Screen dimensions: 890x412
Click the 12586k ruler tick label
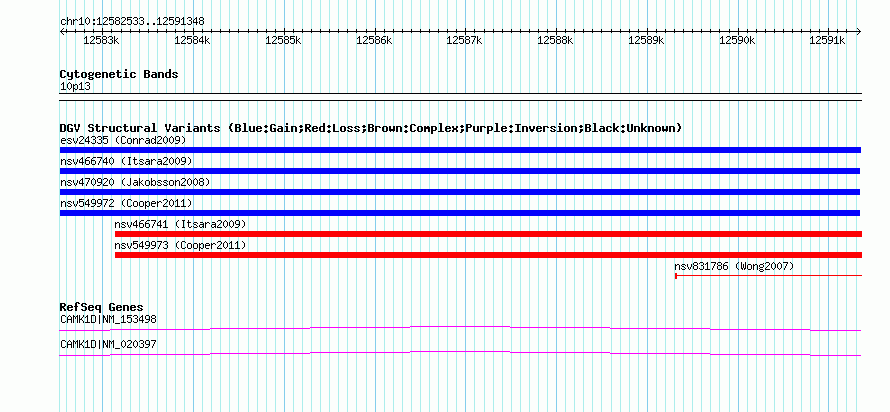pyautogui.click(x=373, y=40)
